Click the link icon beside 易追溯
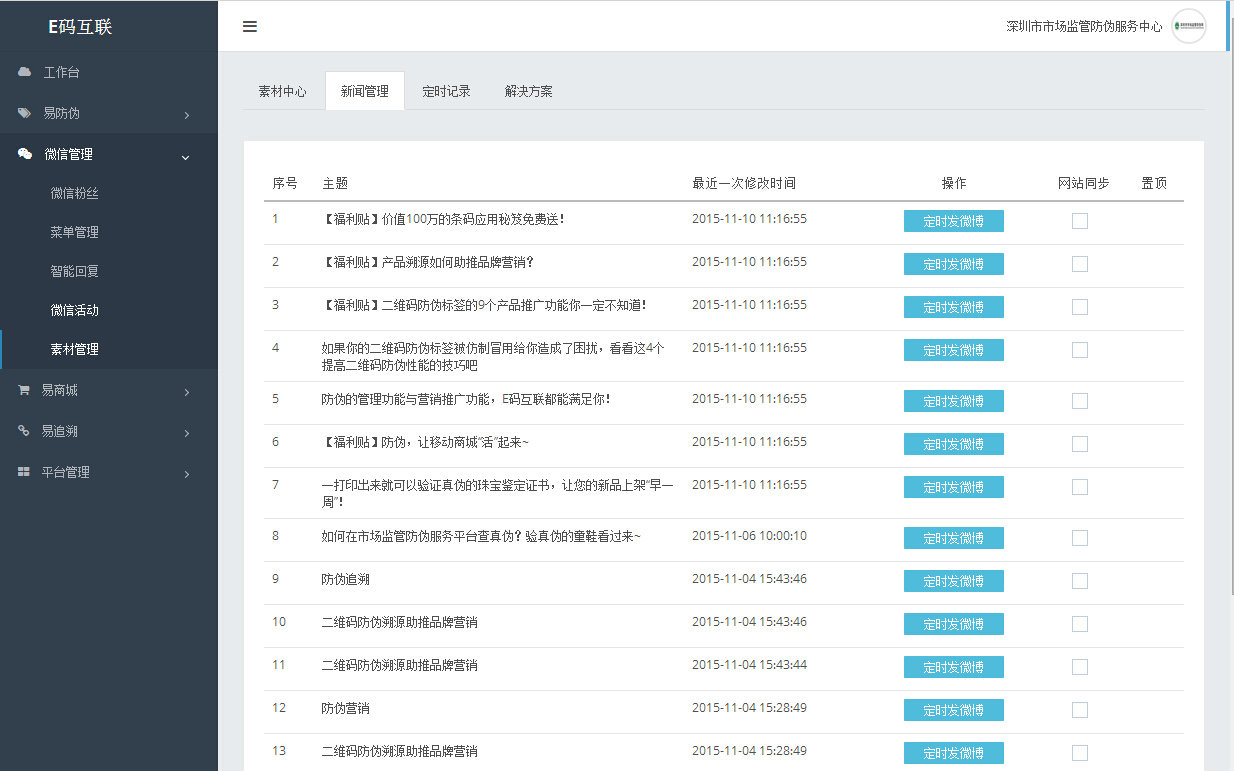Screen dimensions: 1234x771 (x=24, y=431)
